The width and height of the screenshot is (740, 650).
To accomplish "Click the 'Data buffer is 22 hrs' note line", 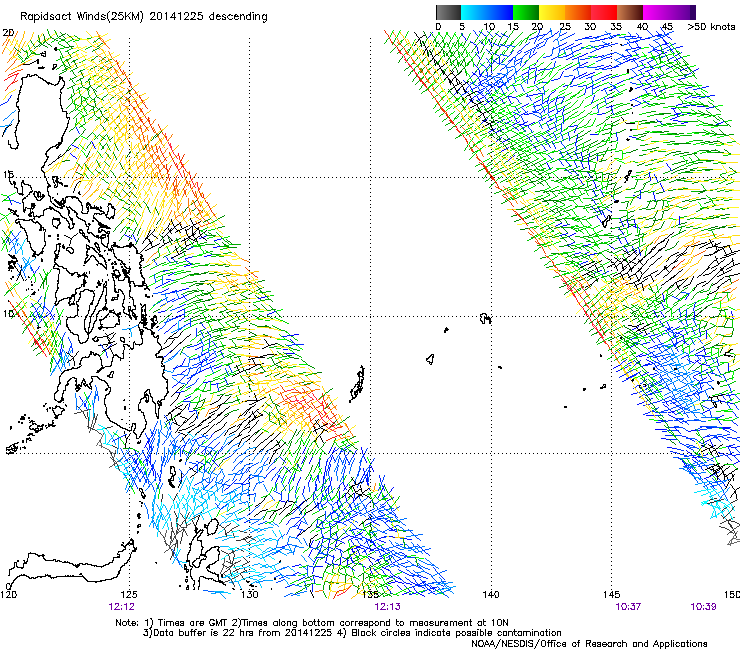I will [352, 633].
